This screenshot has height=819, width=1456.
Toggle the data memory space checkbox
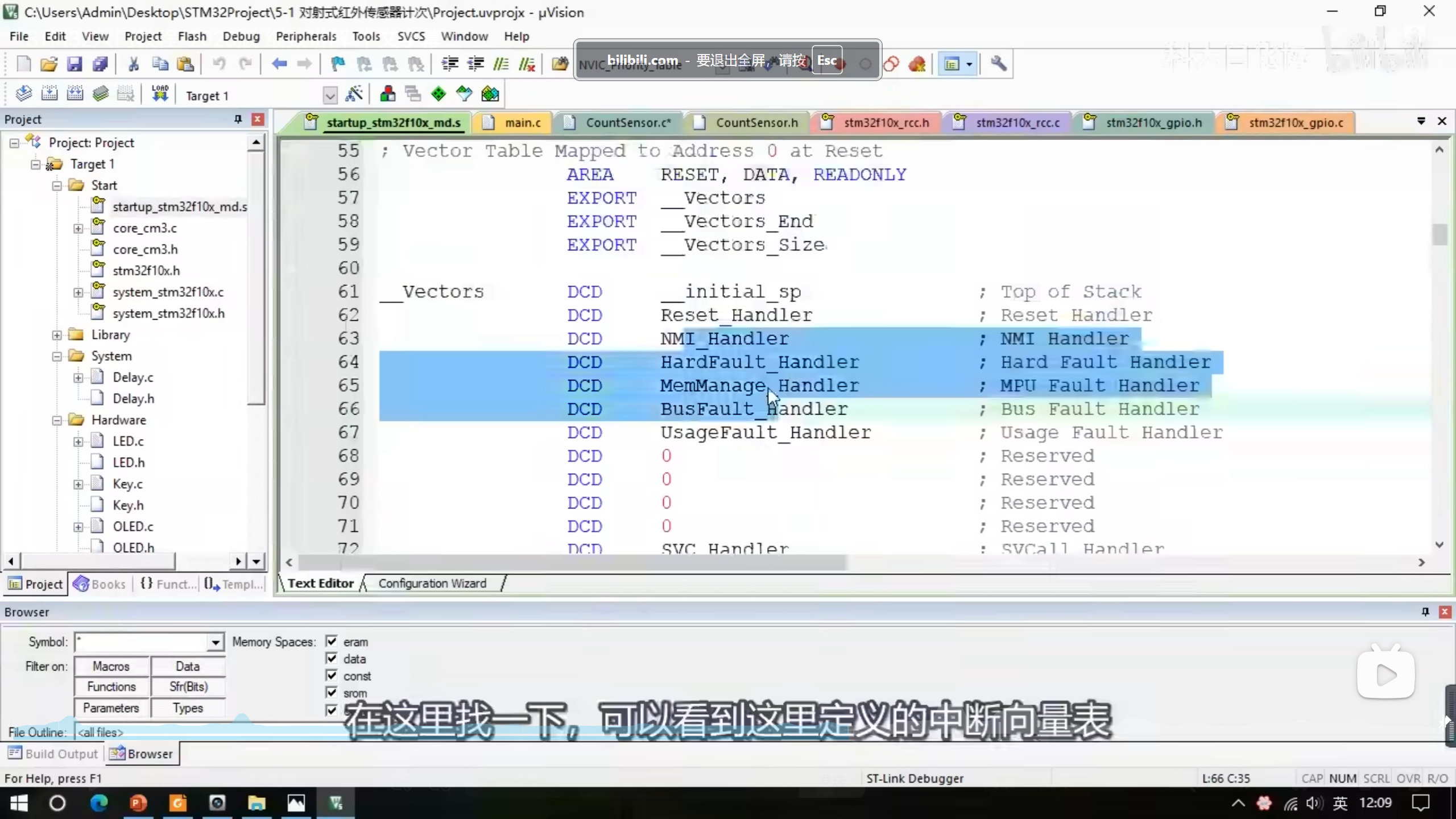pyautogui.click(x=332, y=659)
